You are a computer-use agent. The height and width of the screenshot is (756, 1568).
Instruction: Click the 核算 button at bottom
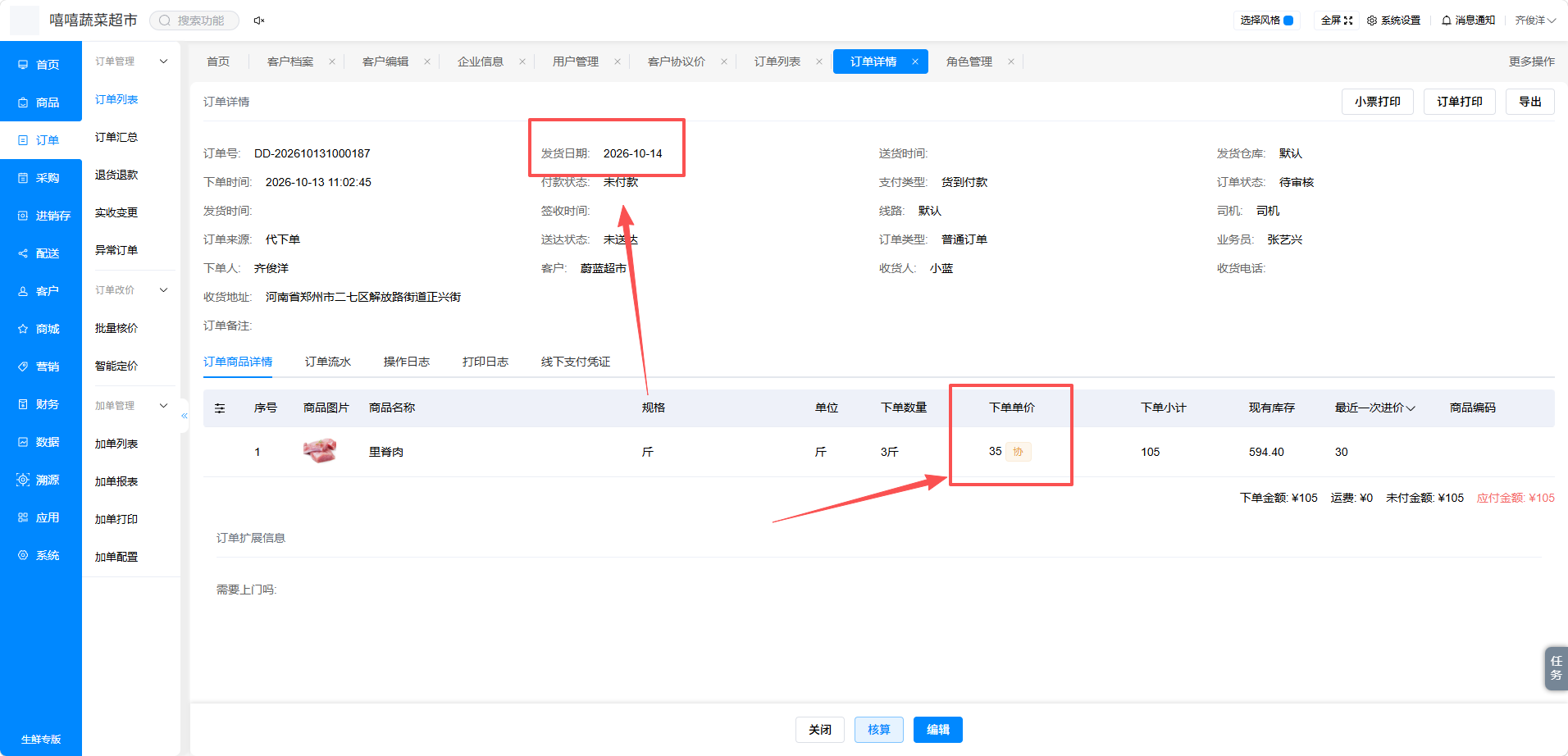click(x=879, y=730)
